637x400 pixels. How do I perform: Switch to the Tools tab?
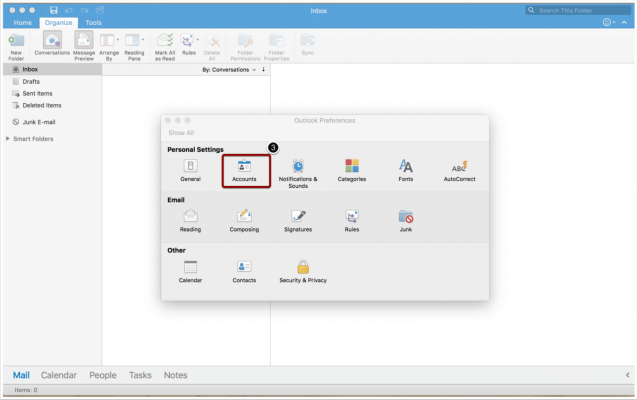tap(93, 23)
